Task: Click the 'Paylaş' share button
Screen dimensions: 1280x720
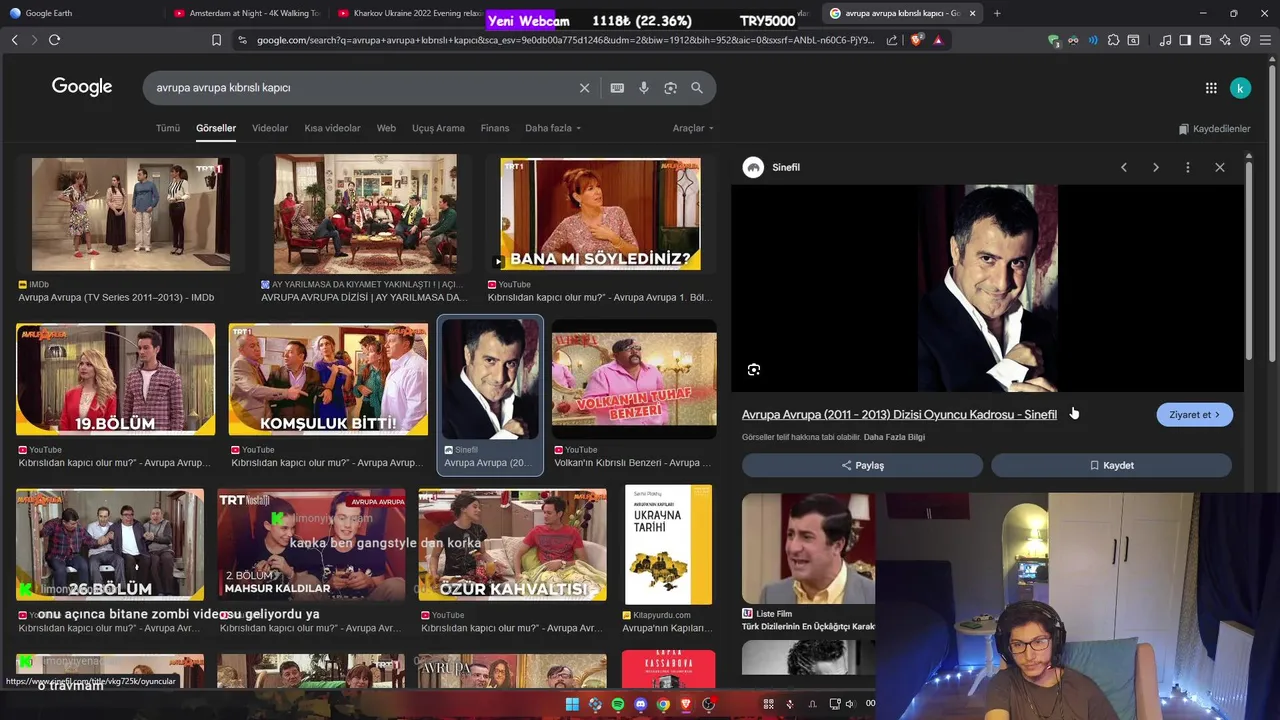Action: (x=862, y=465)
